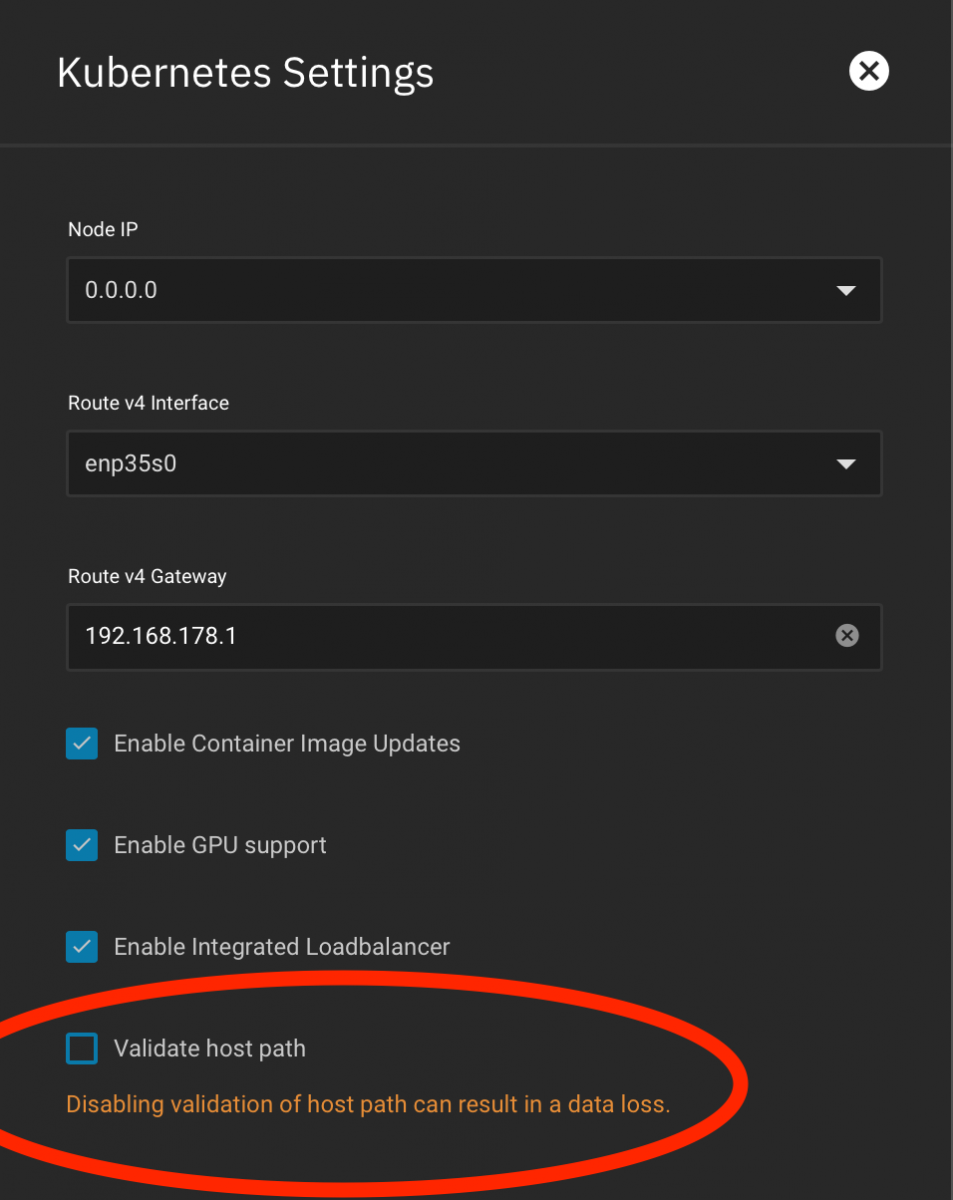The width and height of the screenshot is (953, 1200).
Task: Enable the Validate host path checkbox
Action: 81,1048
